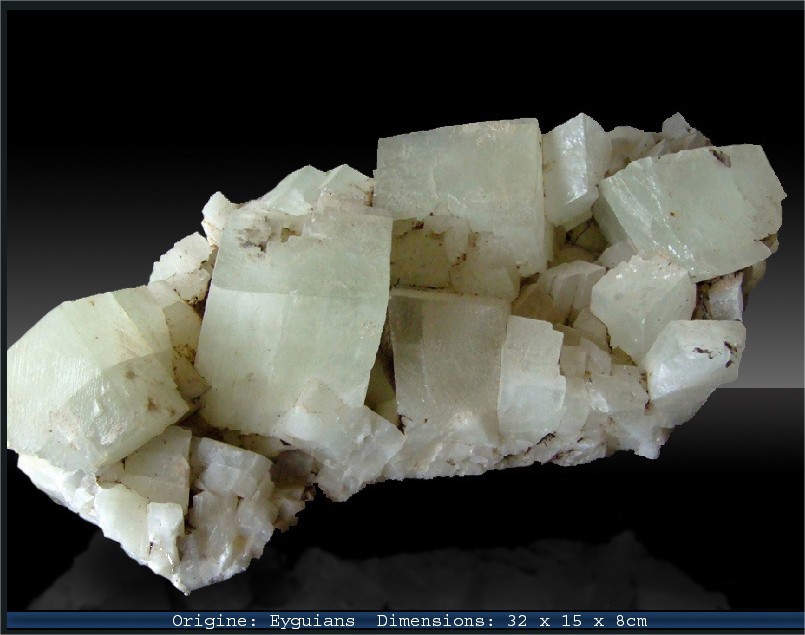Click the small crystal at the upper-right tip
The height and width of the screenshot is (635, 805).
pos(678,127)
